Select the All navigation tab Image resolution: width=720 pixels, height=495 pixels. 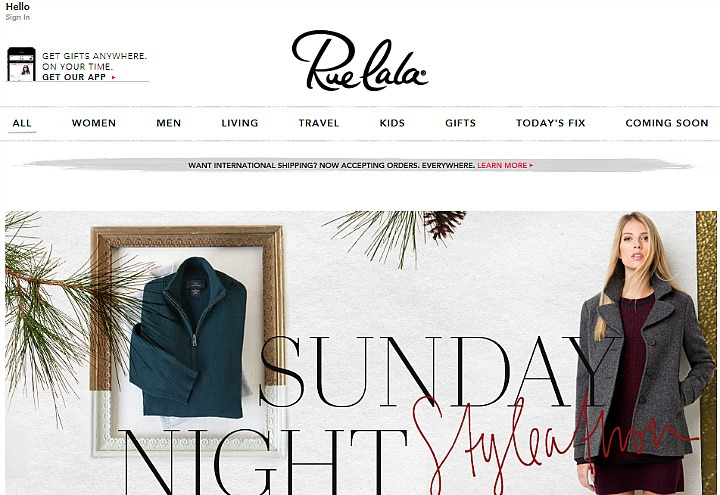(22, 123)
